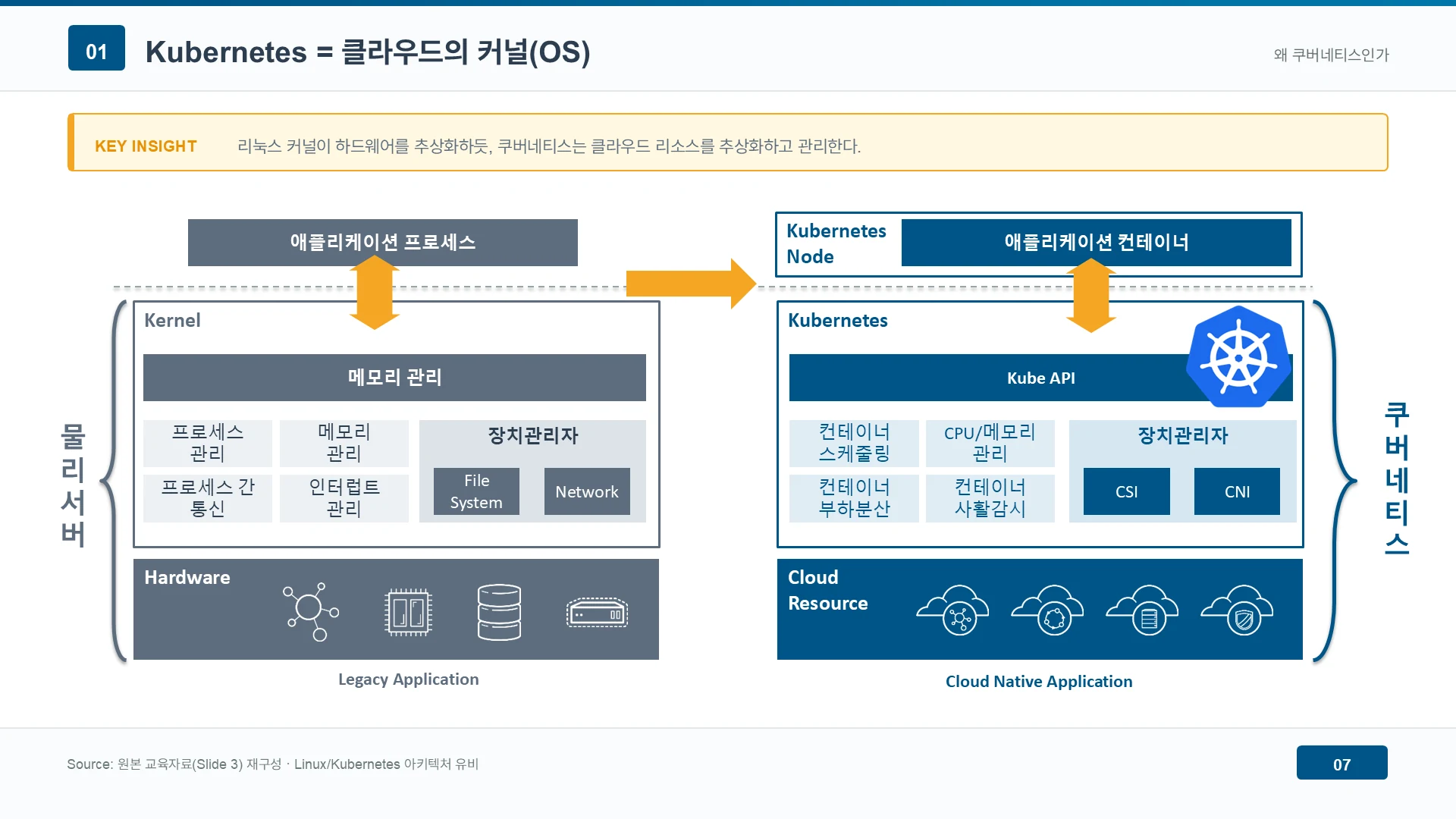Click the 인터럽트 관리 cell
Image resolution: width=1456 pixels, height=819 pixels.
pyautogui.click(x=344, y=498)
